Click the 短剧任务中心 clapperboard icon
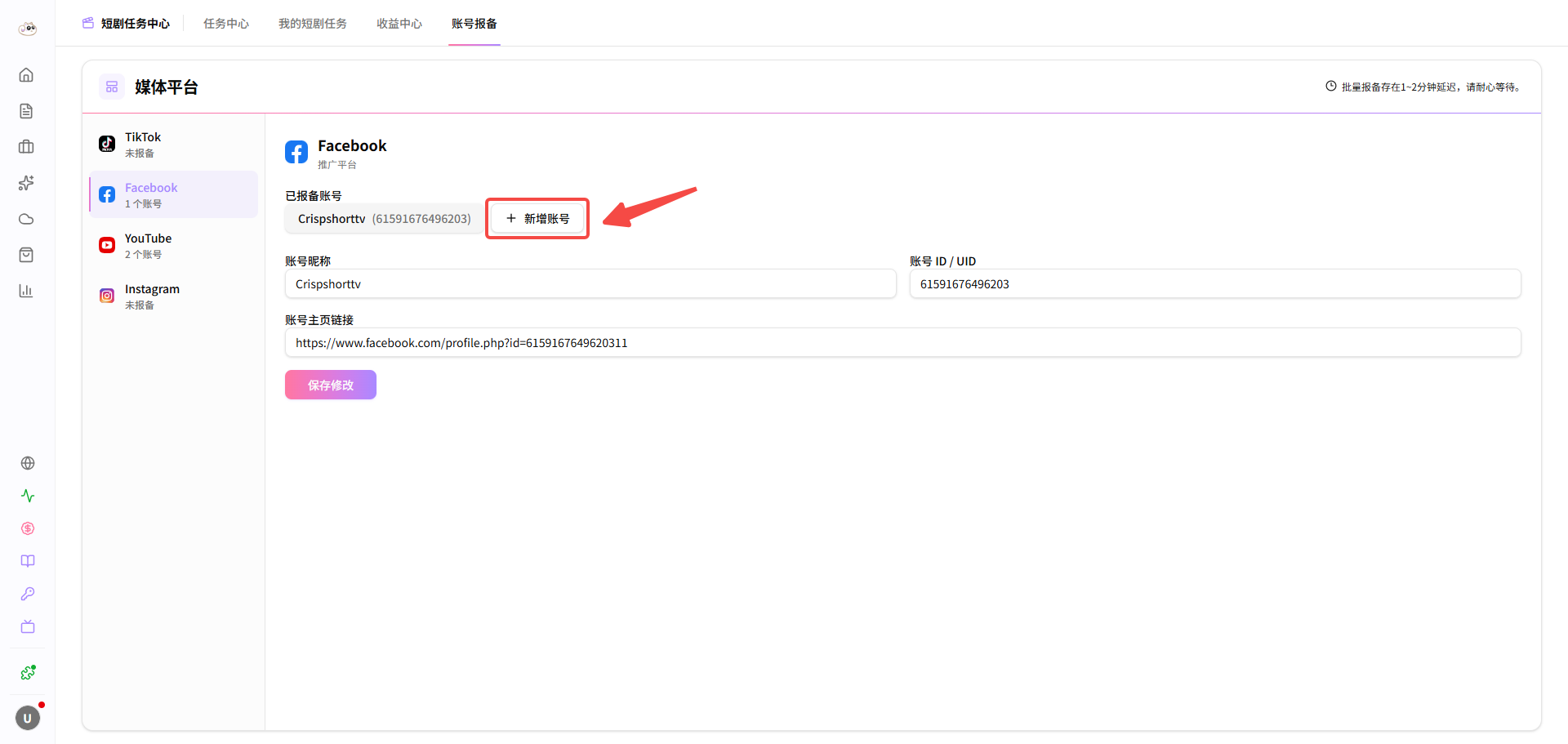The height and width of the screenshot is (744, 1568). (88, 23)
